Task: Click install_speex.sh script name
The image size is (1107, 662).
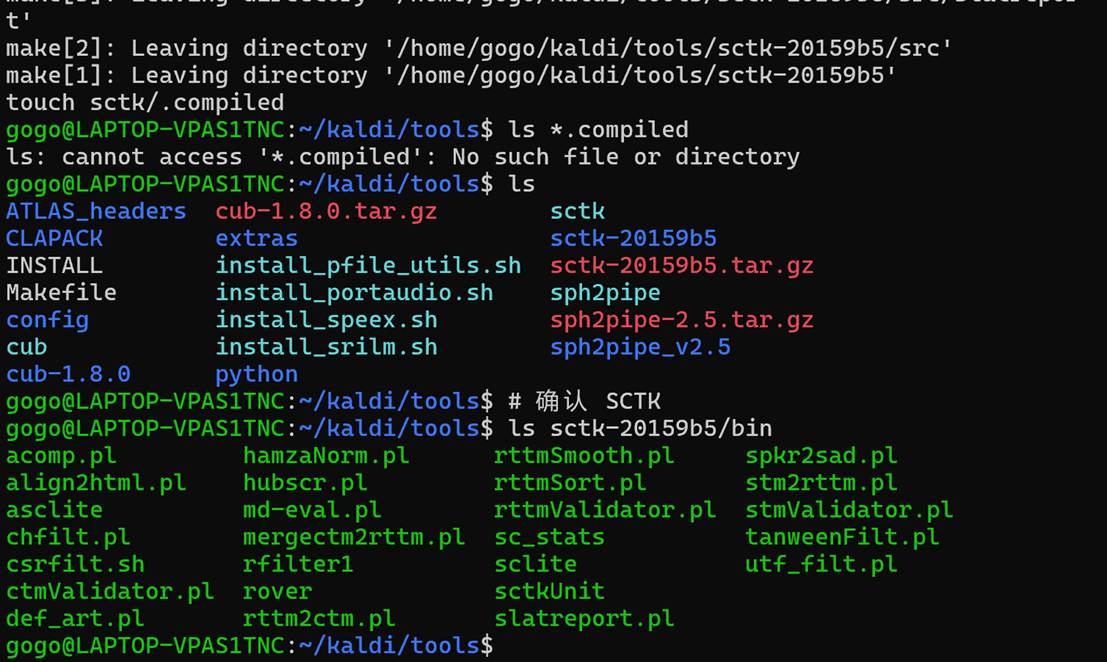Action: (326, 320)
